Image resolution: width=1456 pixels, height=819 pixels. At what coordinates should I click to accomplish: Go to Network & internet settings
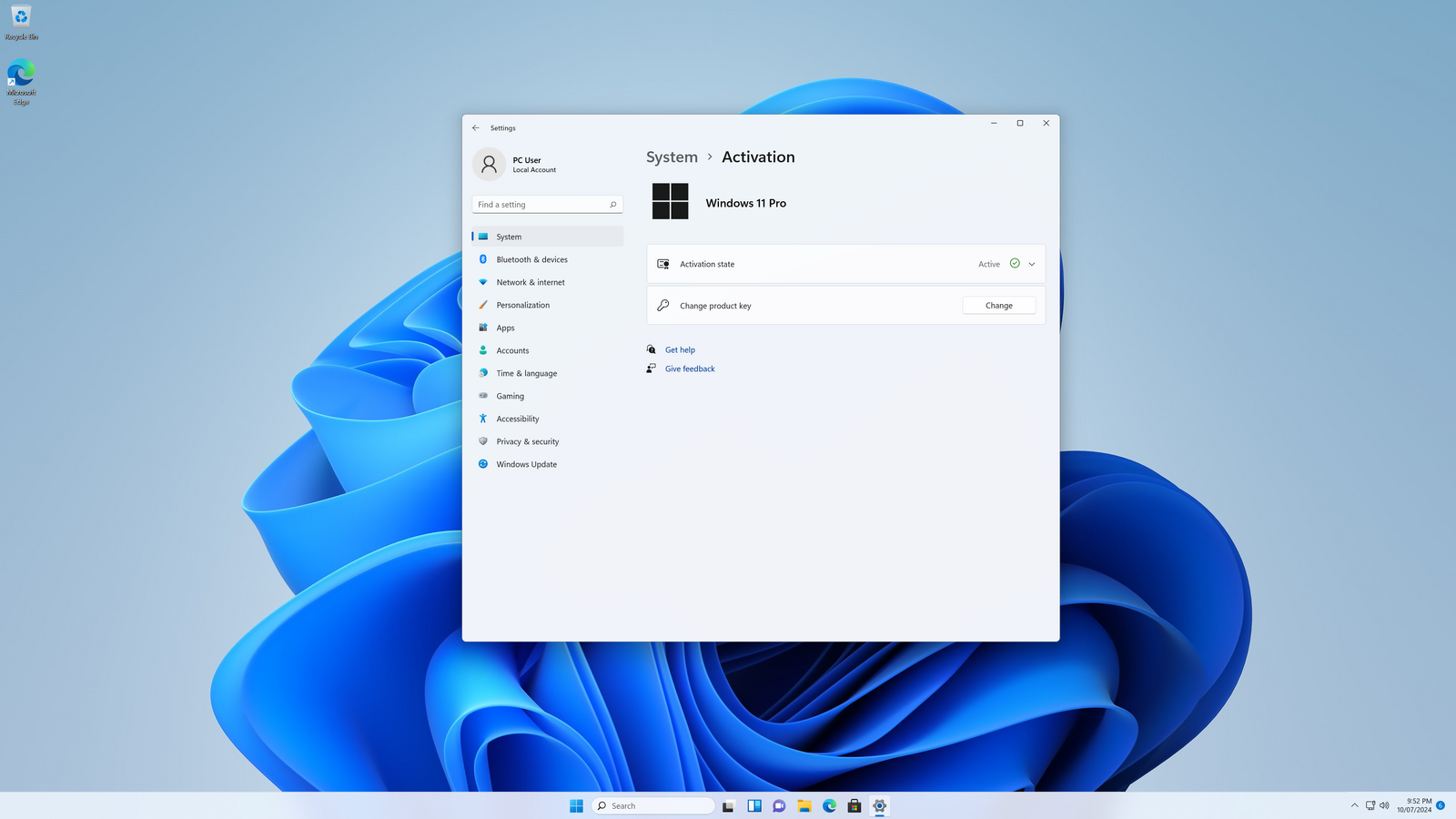click(547, 282)
